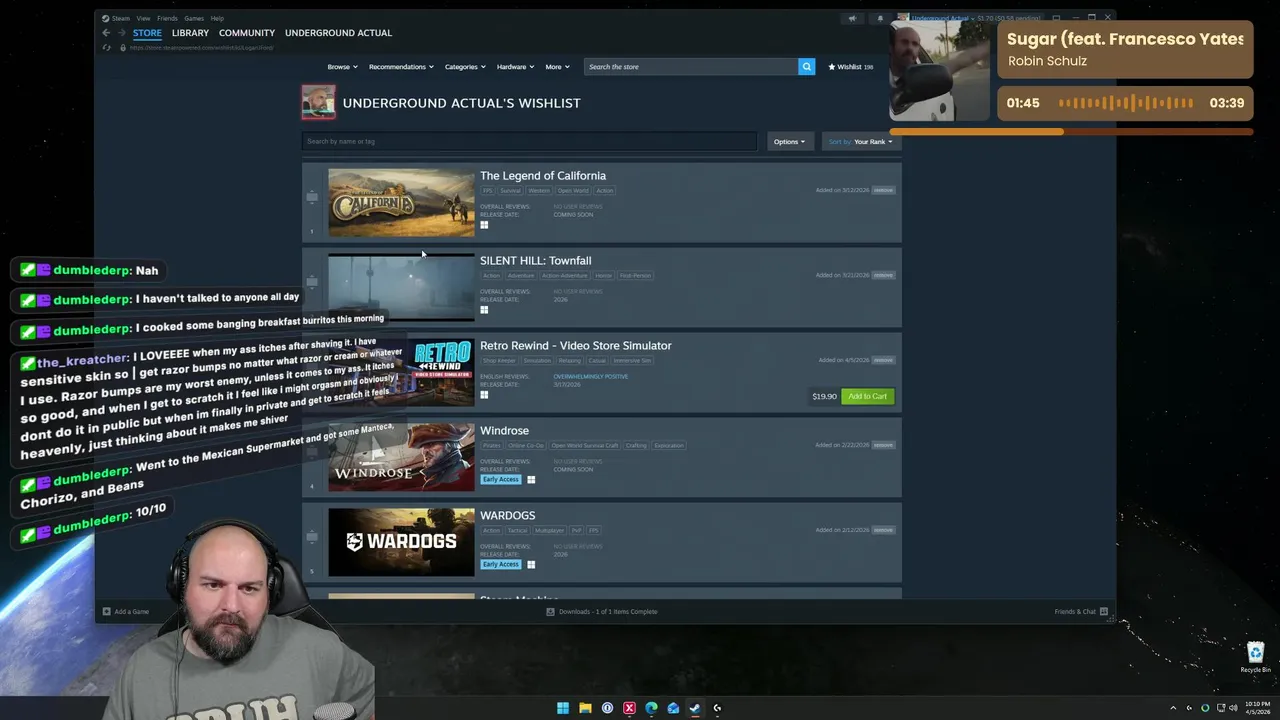
Task: Open the Windrose title link
Action: click(x=504, y=430)
